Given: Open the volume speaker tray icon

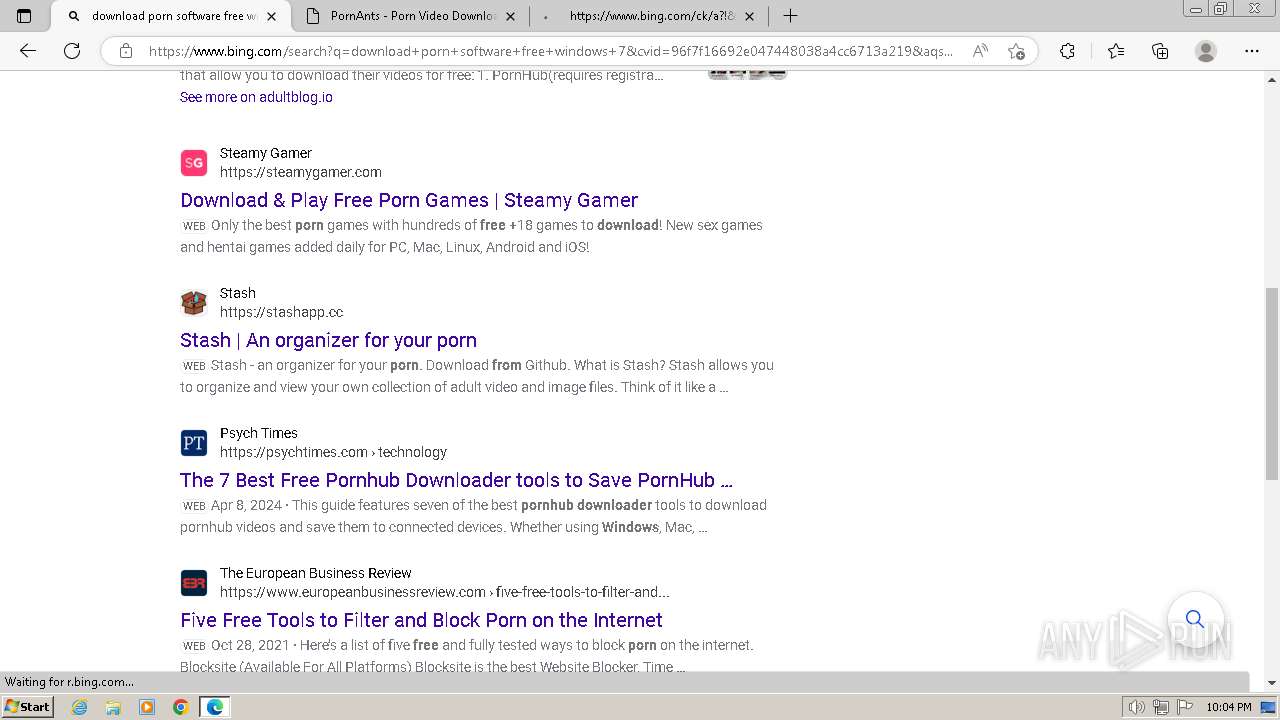Looking at the screenshot, I should click(x=1137, y=707).
